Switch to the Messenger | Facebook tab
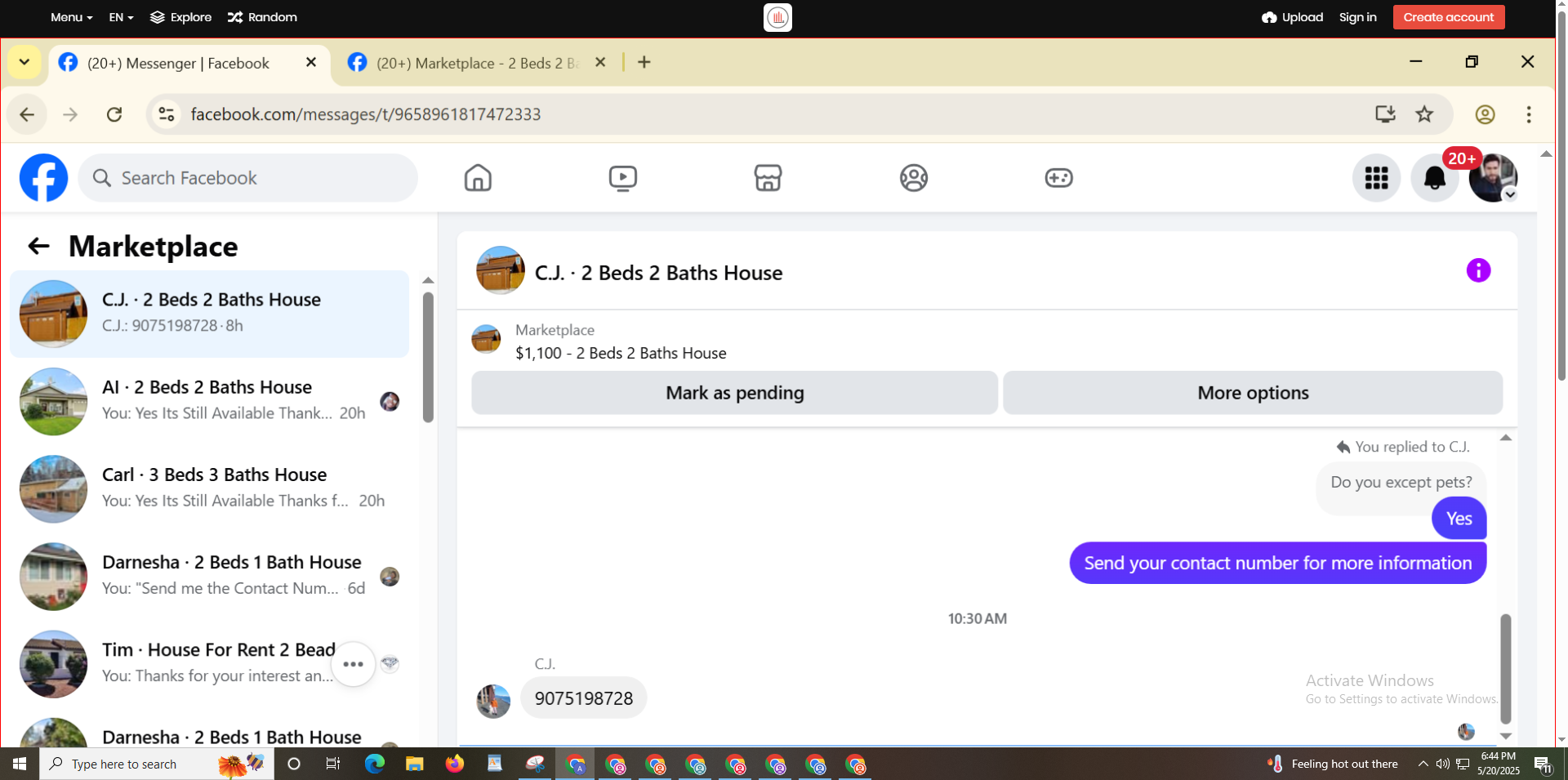 (189, 63)
